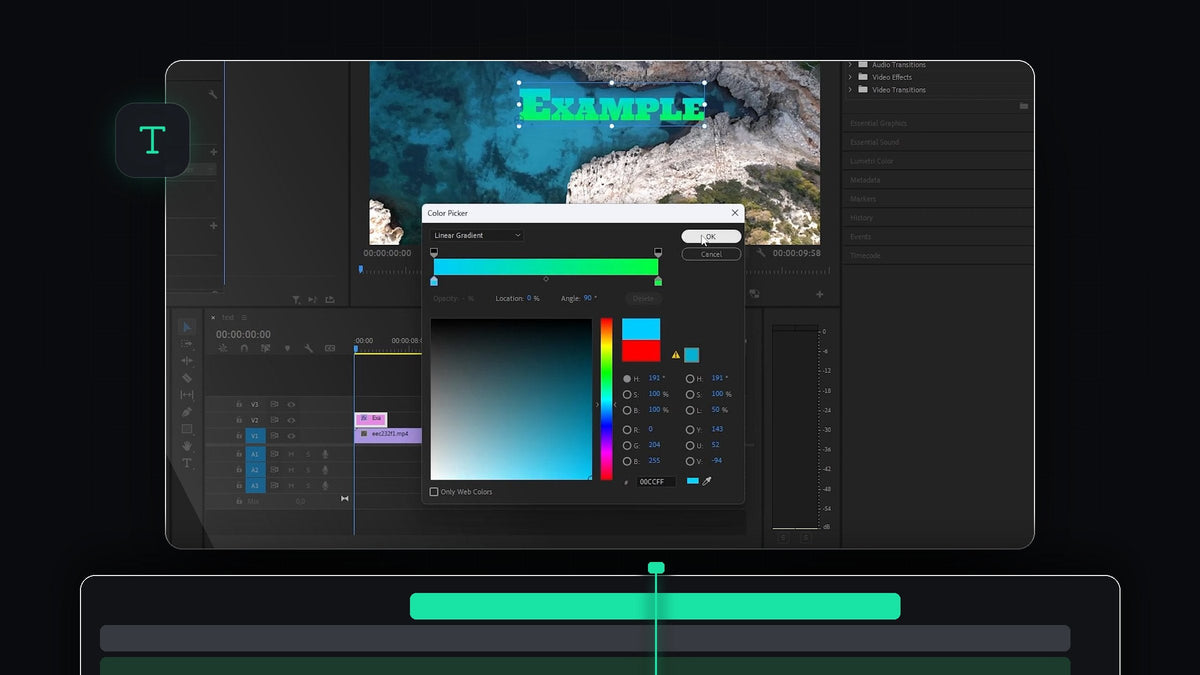
Task: Toggle V2 track output eye
Action: [x=291, y=420]
